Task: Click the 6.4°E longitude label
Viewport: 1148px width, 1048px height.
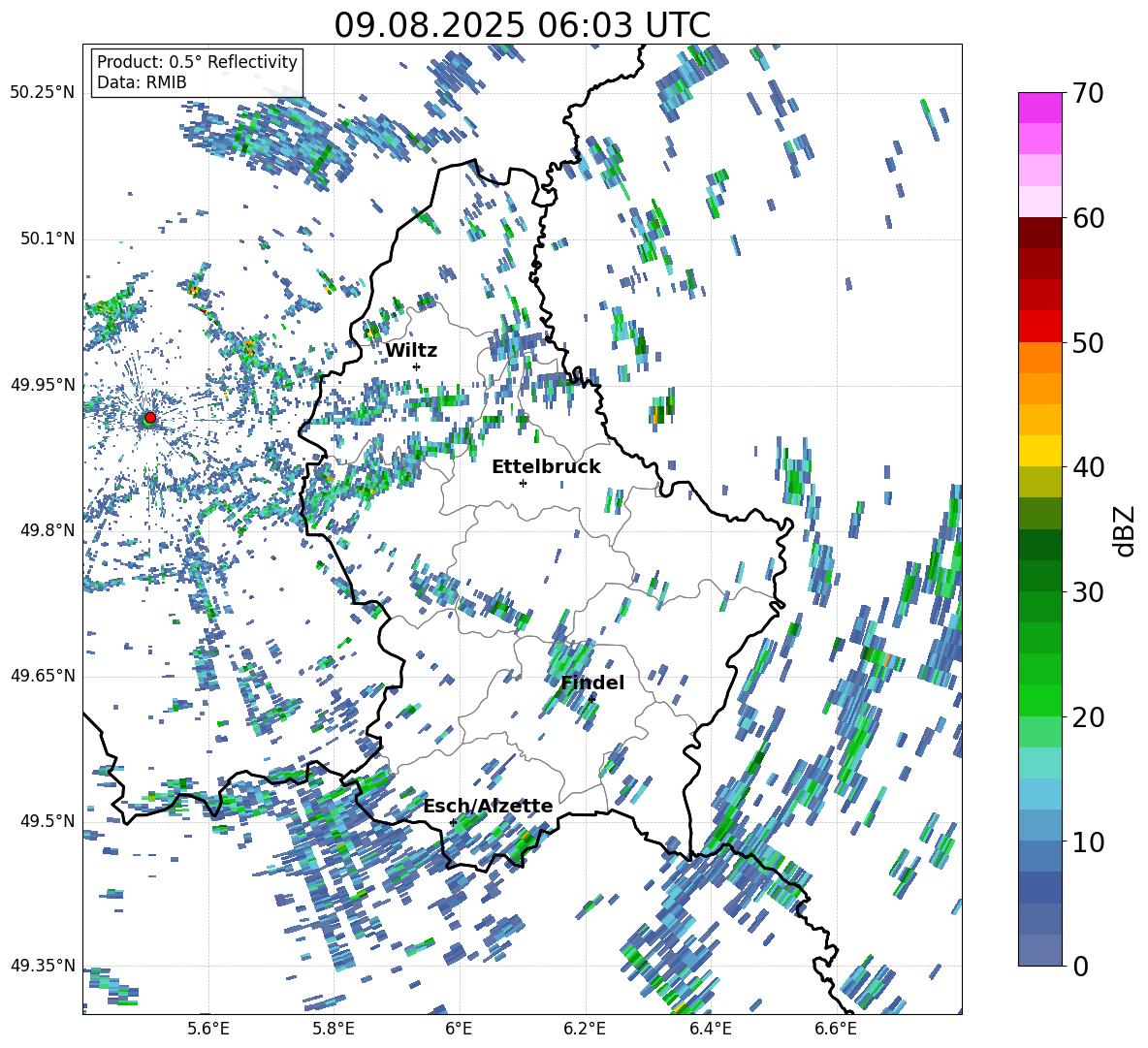Action: (710, 1029)
